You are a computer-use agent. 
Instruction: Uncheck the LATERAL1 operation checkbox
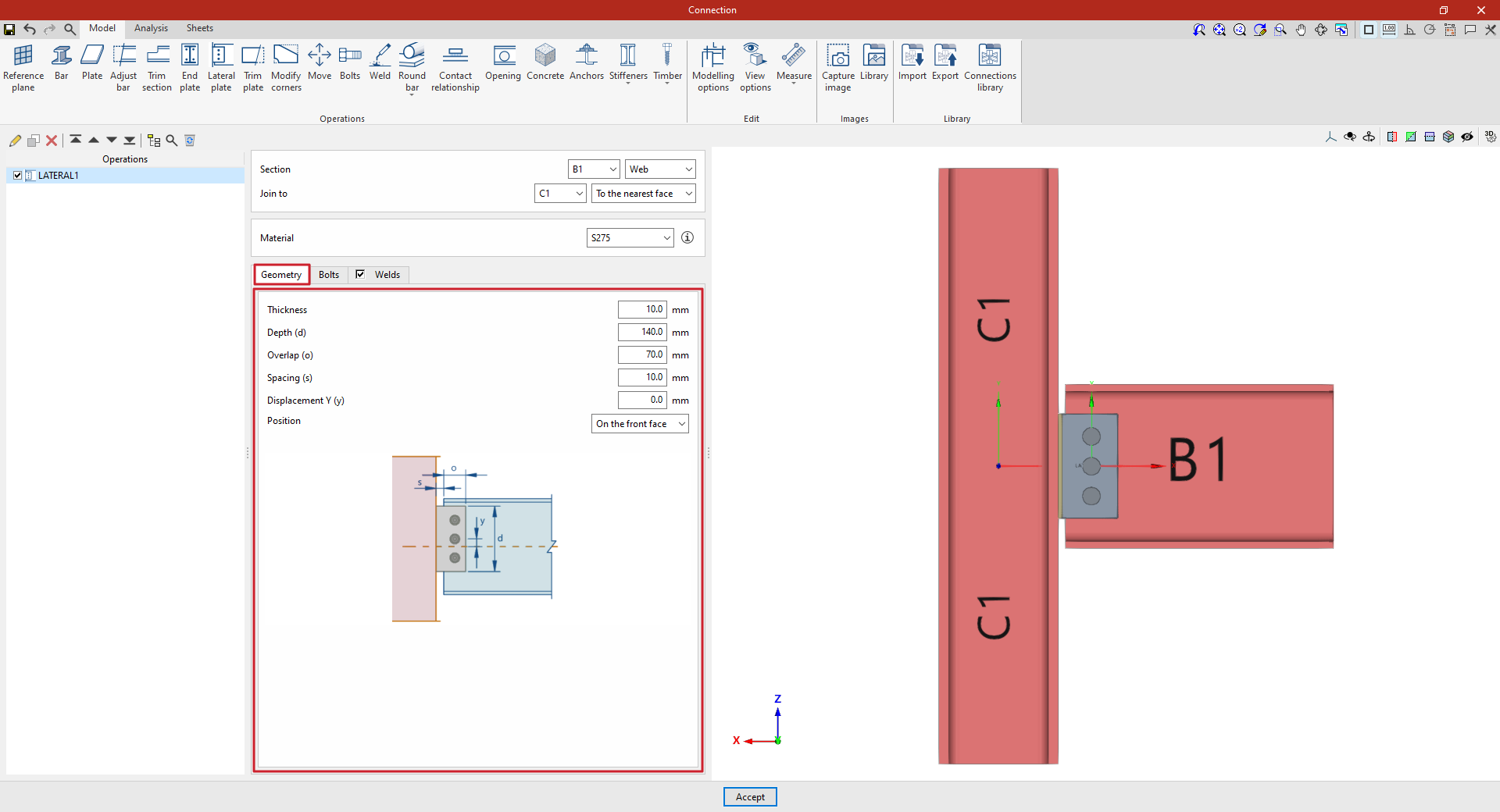click(17, 176)
